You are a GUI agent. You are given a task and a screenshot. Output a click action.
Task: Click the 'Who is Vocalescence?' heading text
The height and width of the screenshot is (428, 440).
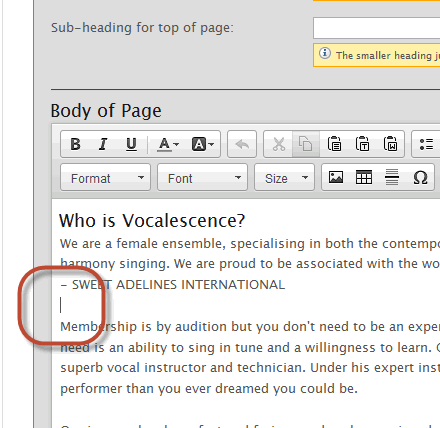[152, 221]
